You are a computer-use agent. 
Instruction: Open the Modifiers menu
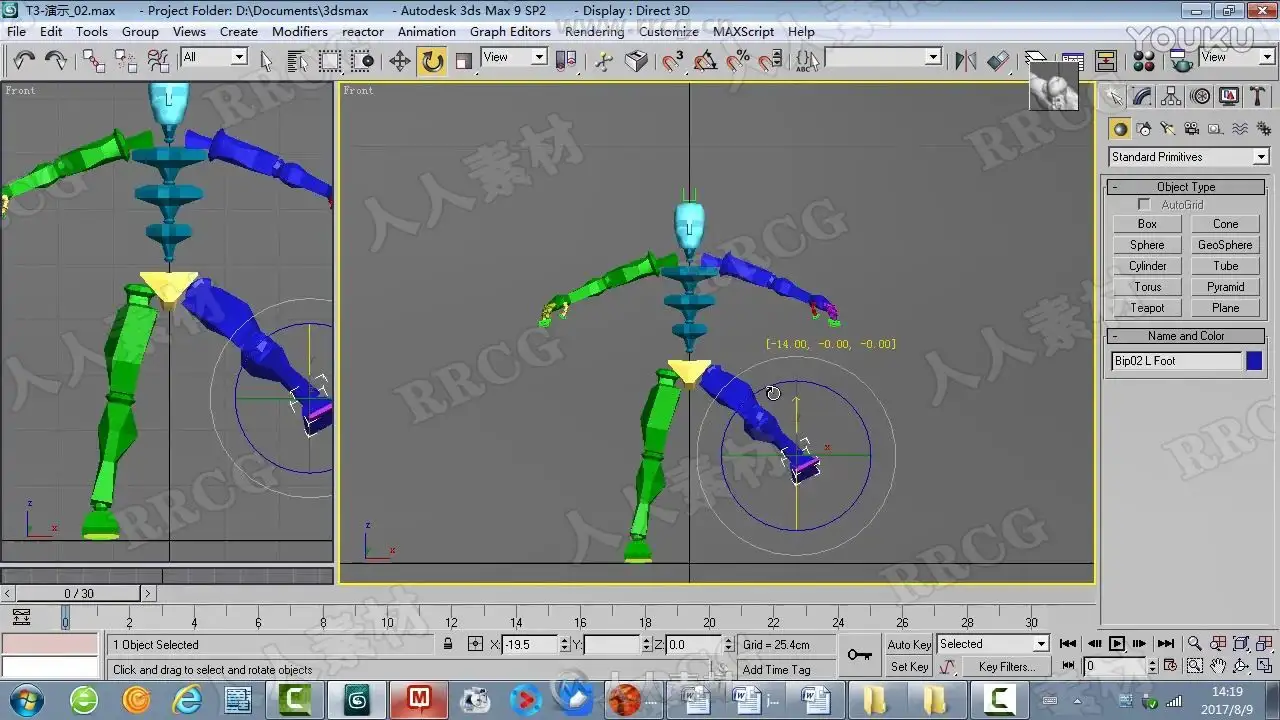(299, 31)
